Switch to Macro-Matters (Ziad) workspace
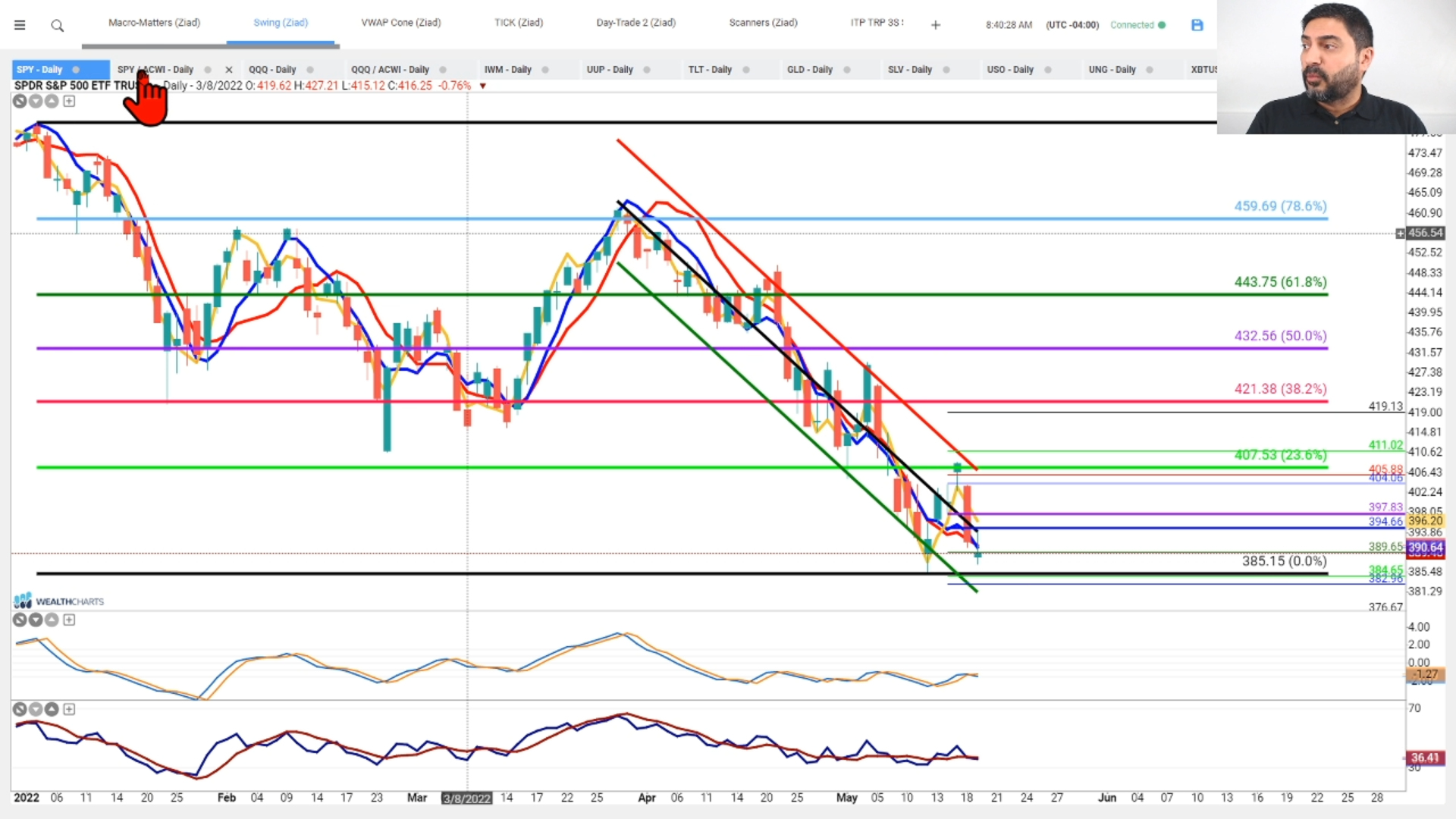The width and height of the screenshot is (1456, 819). [154, 23]
